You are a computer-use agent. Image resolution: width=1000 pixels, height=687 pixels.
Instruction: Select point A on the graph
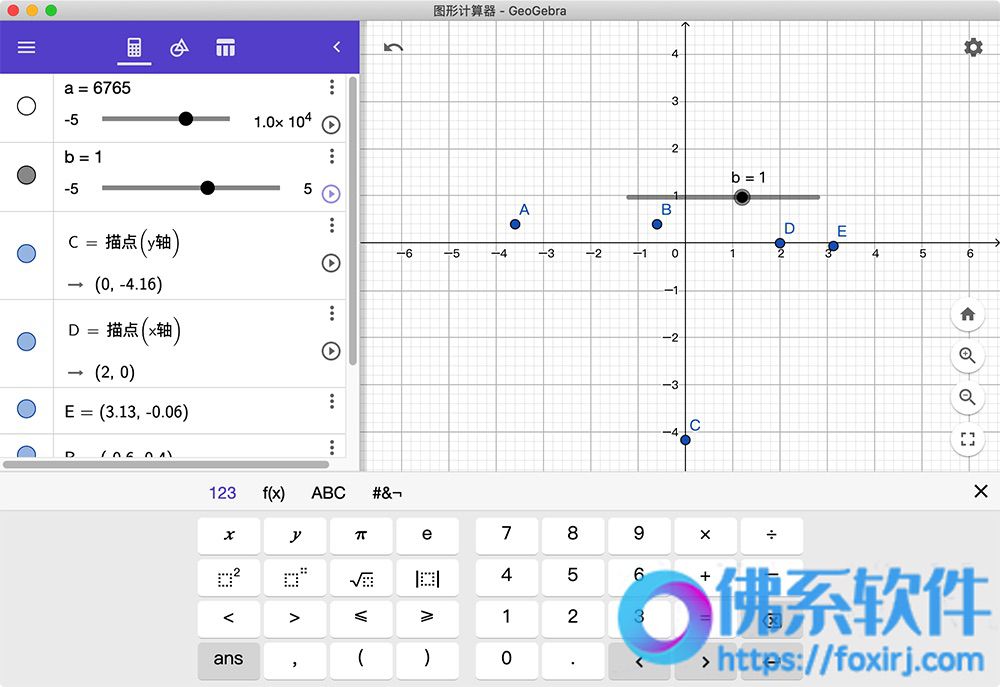(x=515, y=224)
